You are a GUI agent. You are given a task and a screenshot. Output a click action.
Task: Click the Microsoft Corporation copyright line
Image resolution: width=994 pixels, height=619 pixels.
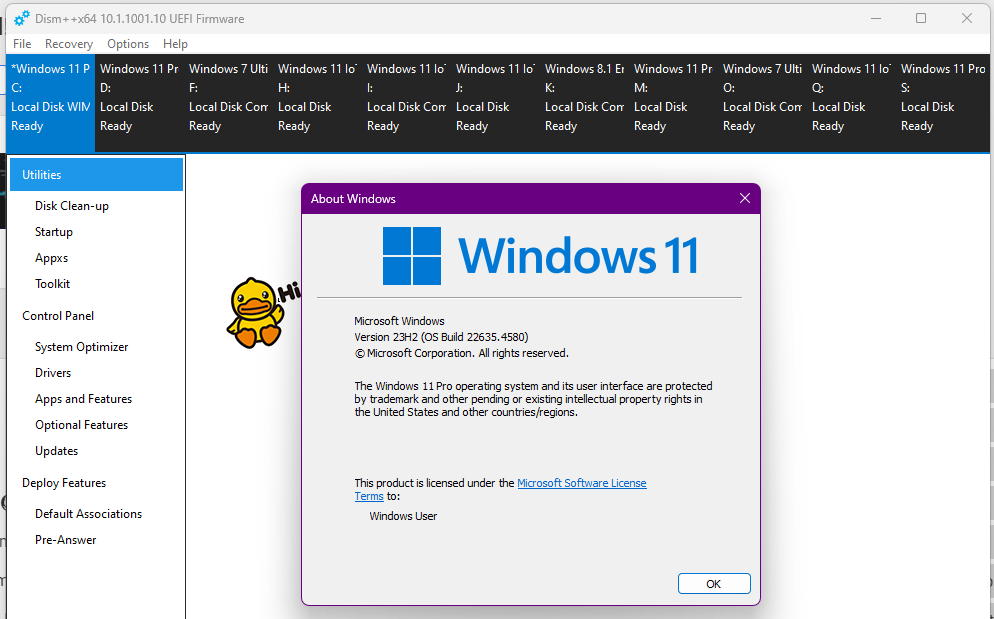click(x=462, y=353)
